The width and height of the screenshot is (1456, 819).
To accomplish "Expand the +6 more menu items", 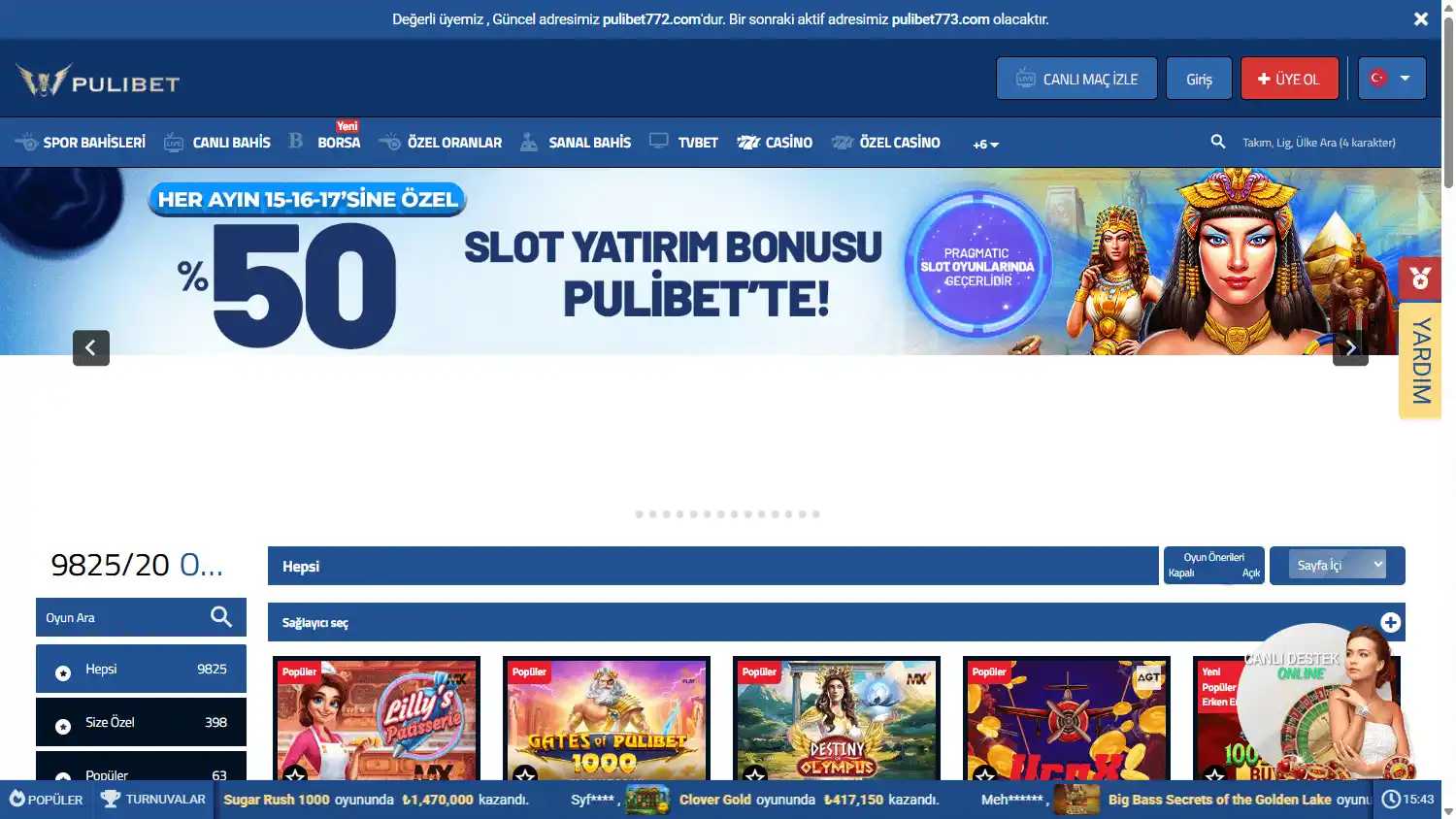I will [985, 145].
